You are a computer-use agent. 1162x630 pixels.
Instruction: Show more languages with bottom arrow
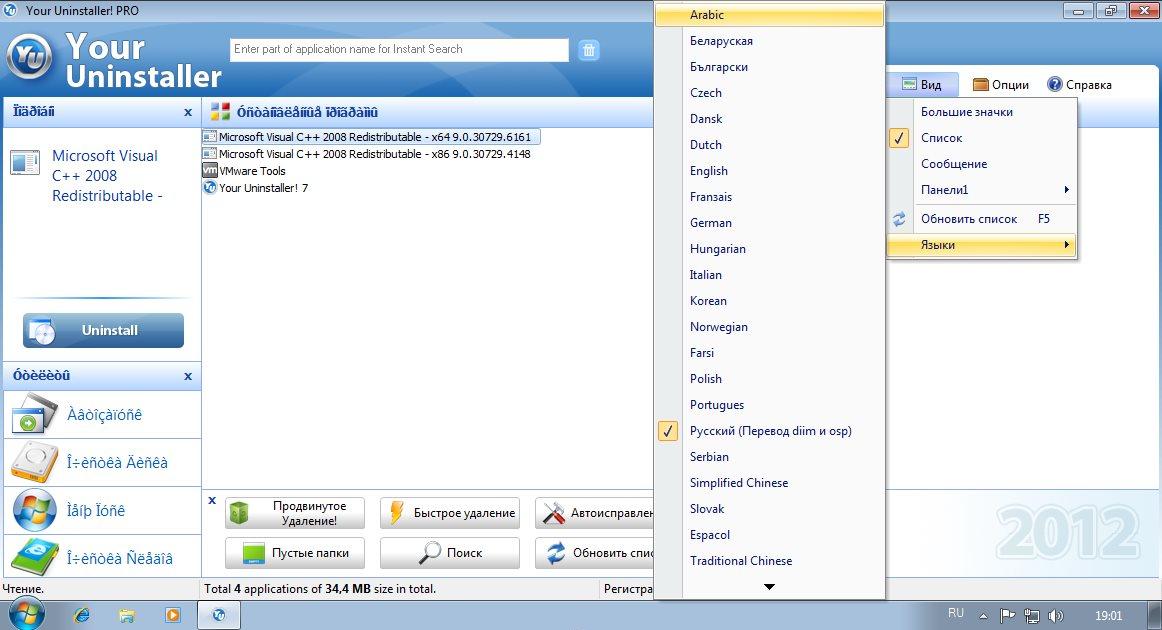pos(769,586)
